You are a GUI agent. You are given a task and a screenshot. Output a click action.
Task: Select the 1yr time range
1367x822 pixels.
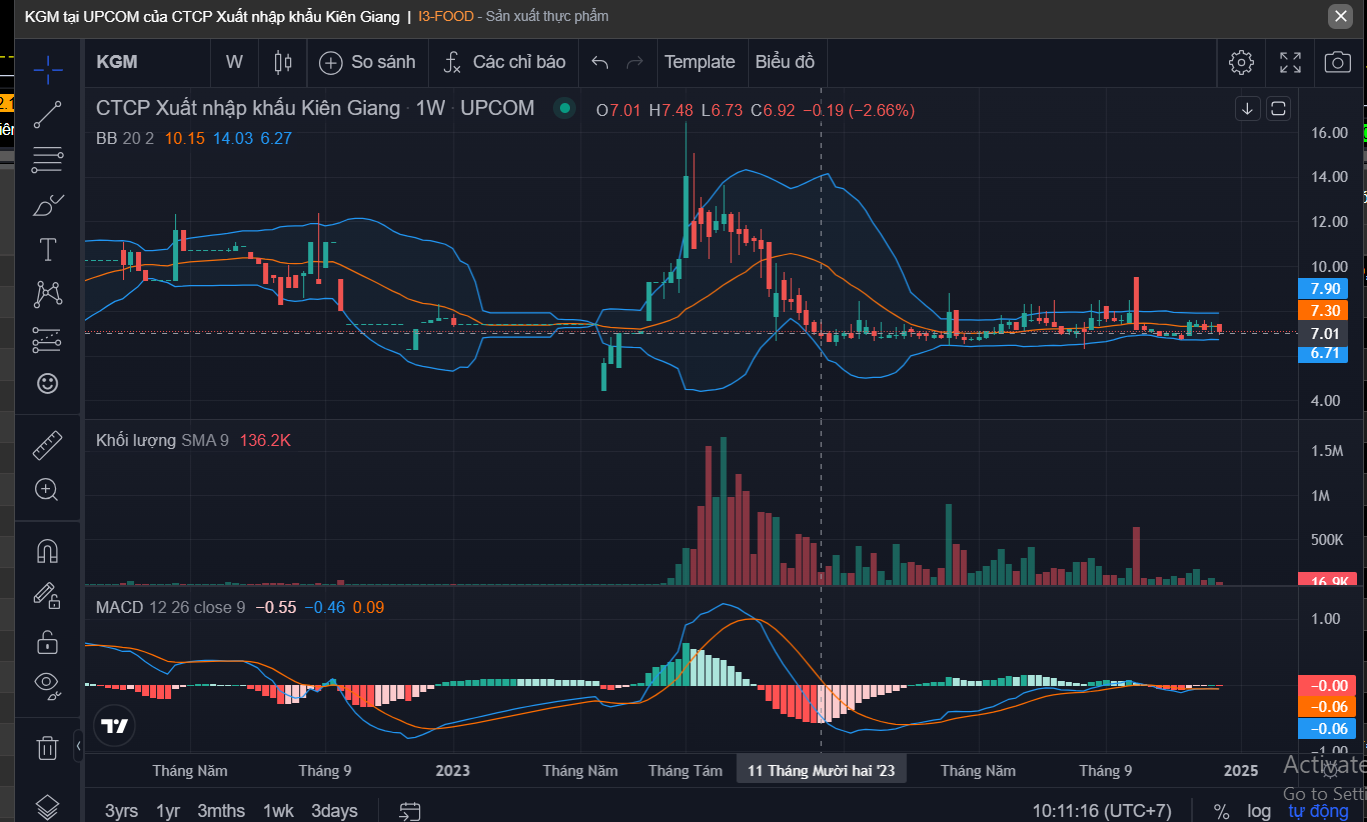pyautogui.click(x=168, y=811)
